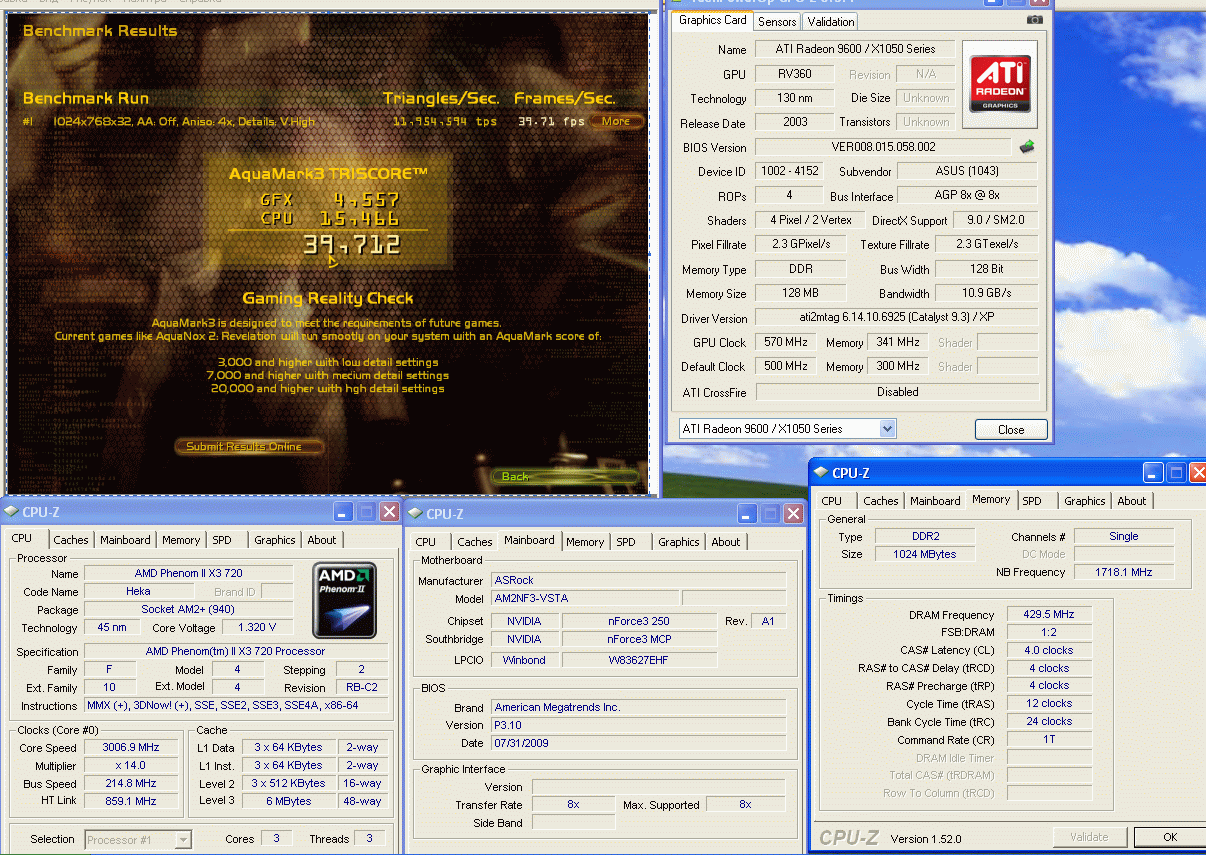Click the BIOS Version field 'VER008.015.058.002'
This screenshot has height=855, width=1206.
pos(884,147)
